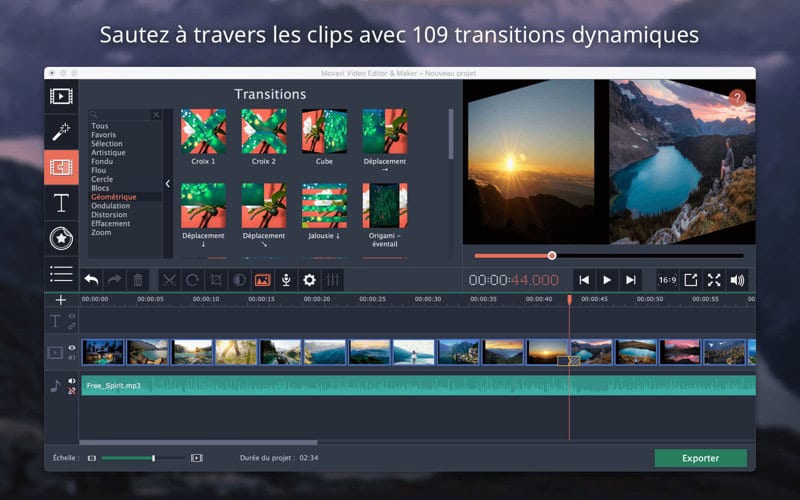Select the Tous category
The width and height of the screenshot is (800, 500).
point(99,126)
